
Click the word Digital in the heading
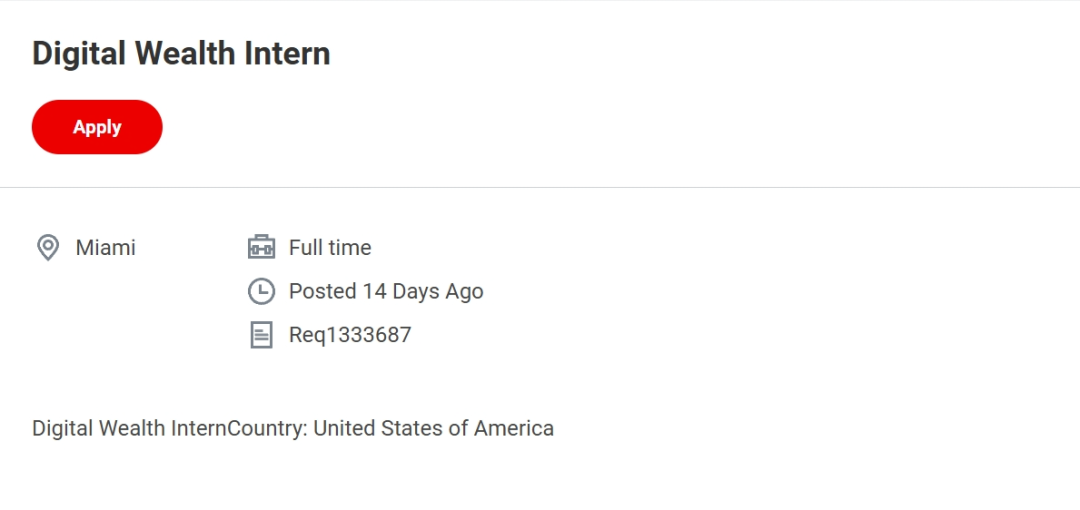click(79, 53)
